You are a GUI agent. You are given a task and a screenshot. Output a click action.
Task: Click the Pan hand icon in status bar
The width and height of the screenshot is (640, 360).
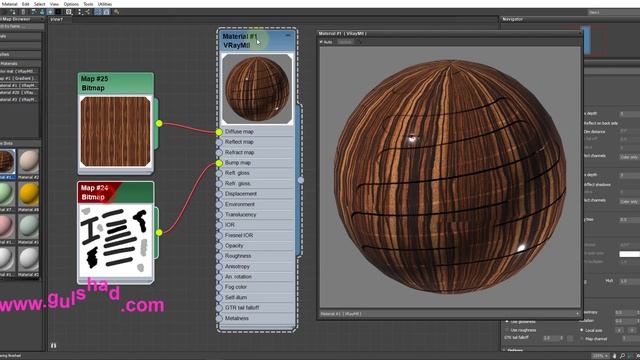point(615,356)
